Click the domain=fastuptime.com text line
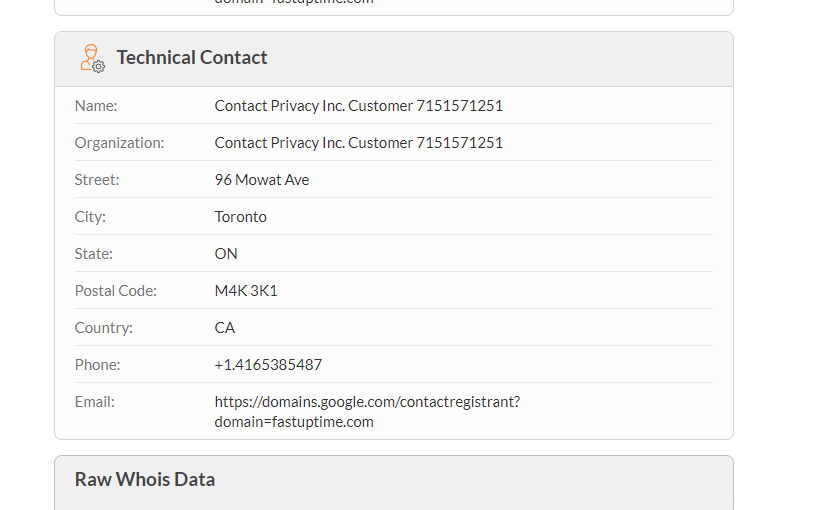 coord(294,422)
